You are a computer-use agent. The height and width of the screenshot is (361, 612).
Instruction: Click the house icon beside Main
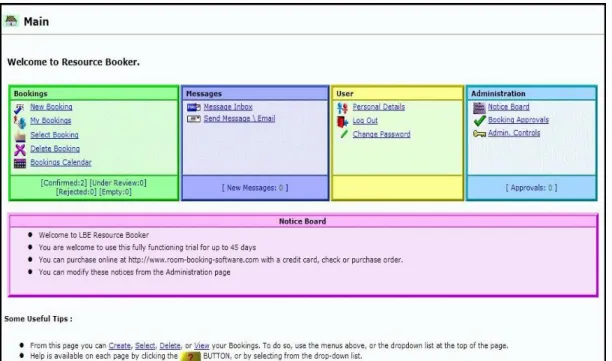click(11, 21)
